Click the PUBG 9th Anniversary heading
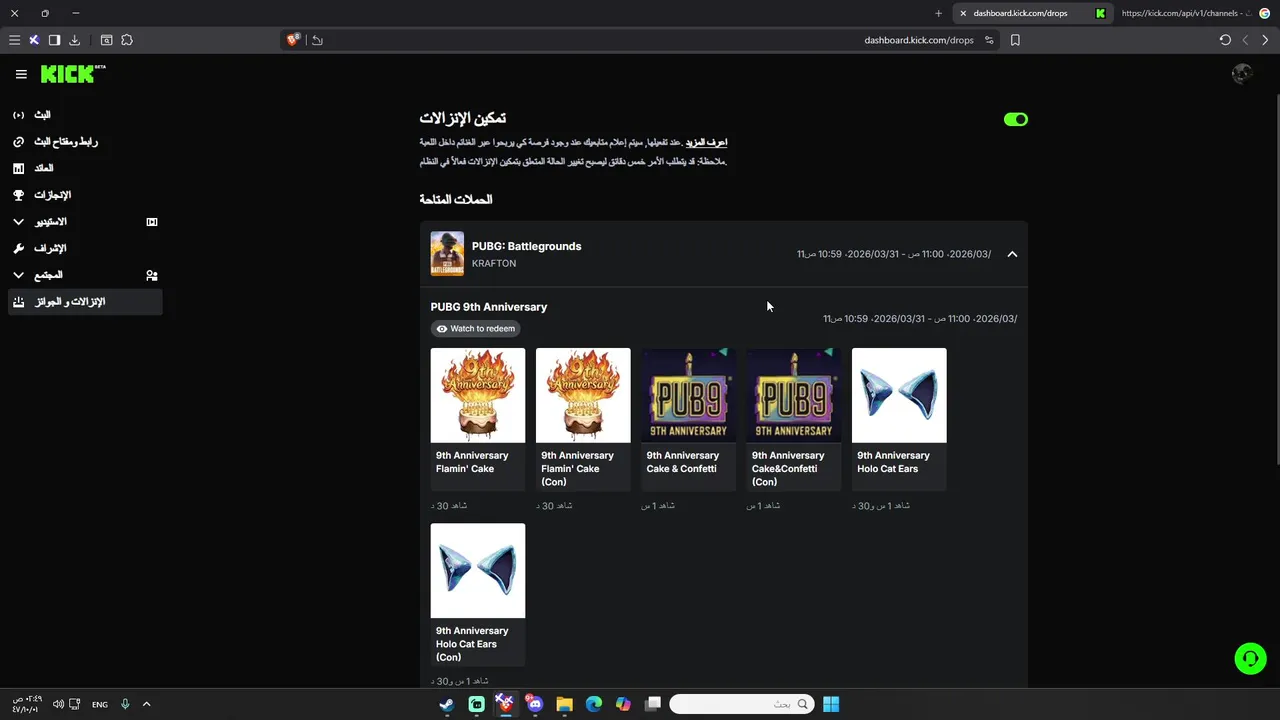This screenshot has height=720, width=1280. 489,307
